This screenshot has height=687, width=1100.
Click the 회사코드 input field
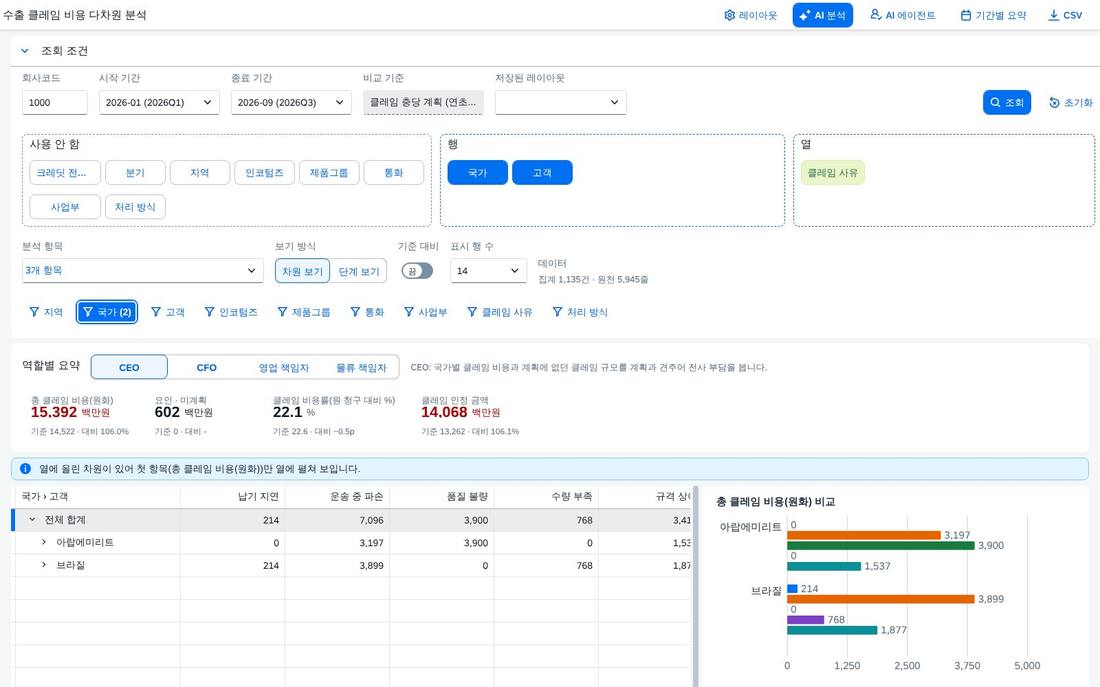click(x=55, y=102)
